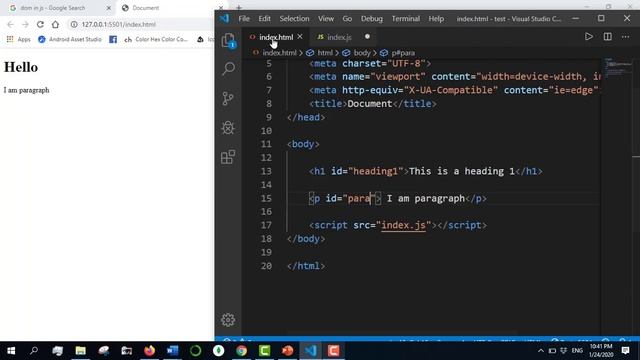Click the "heading1" id value in code
This screenshot has height=360, width=640.
click(376, 171)
